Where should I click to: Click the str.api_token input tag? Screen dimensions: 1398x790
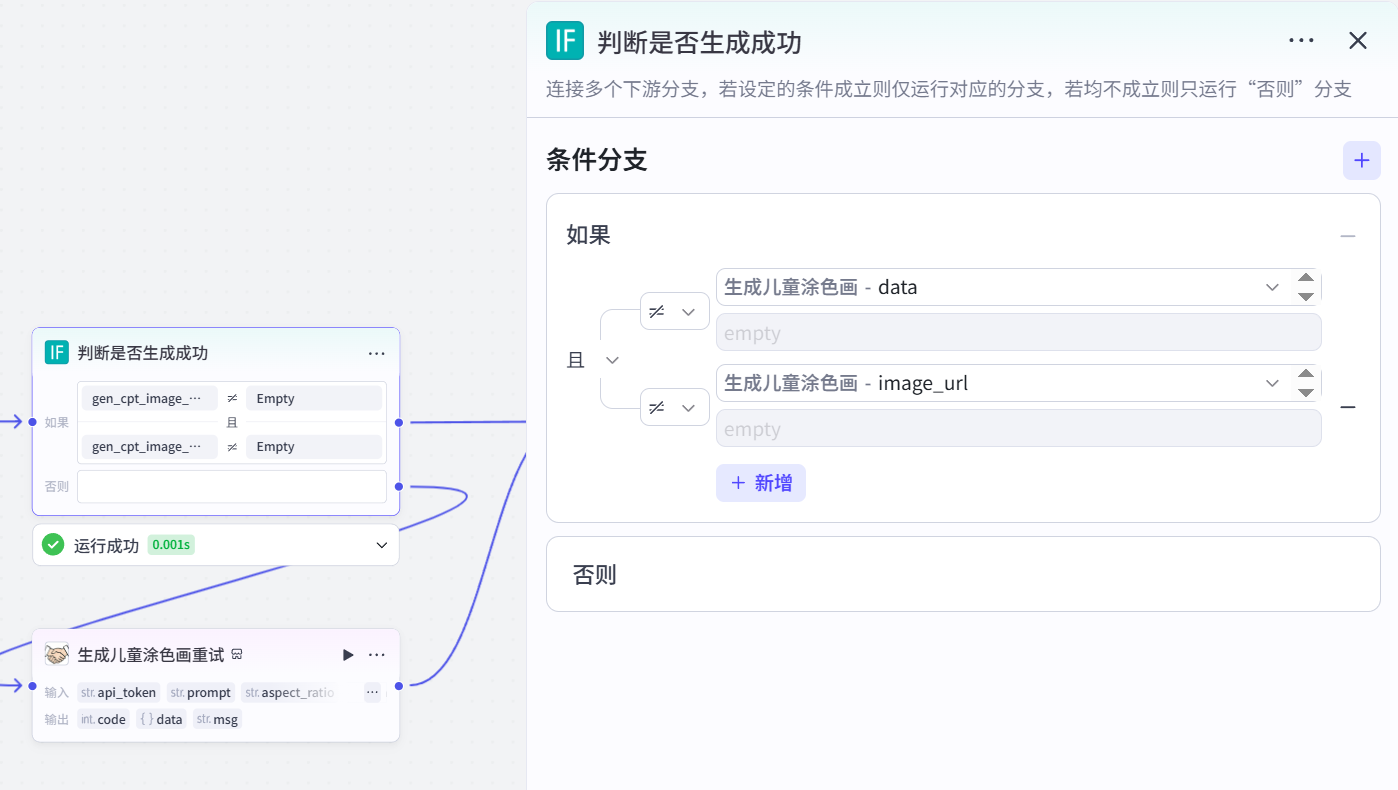pyautogui.click(x=119, y=692)
